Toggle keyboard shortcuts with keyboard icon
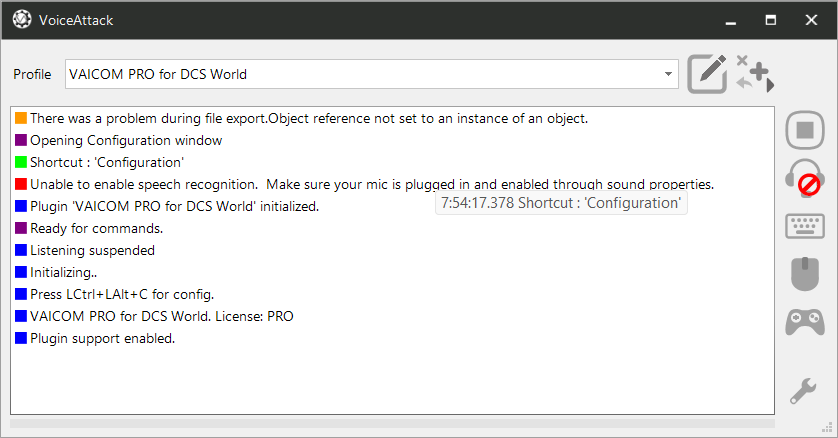The height and width of the screenshot is (438, 838). pos(805,226)
